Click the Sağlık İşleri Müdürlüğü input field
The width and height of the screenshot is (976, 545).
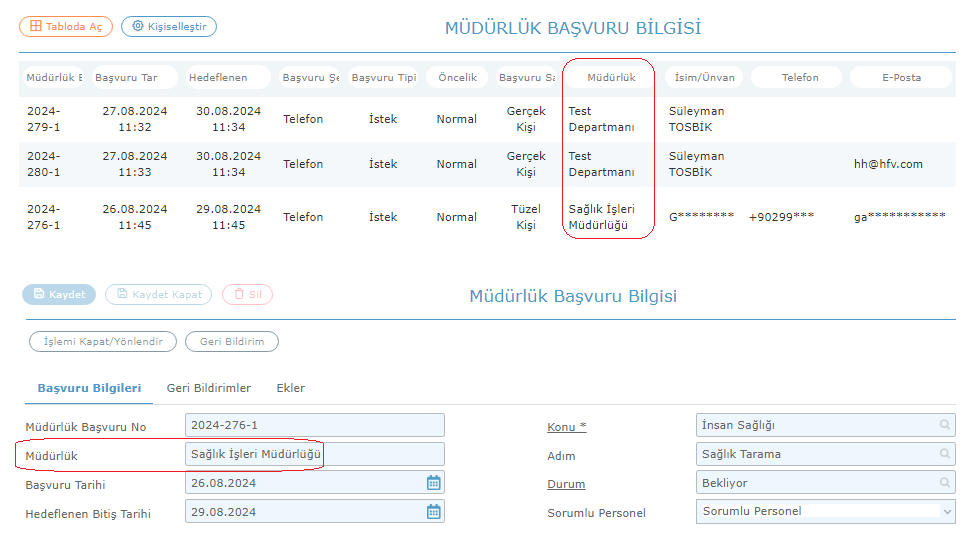315,454
